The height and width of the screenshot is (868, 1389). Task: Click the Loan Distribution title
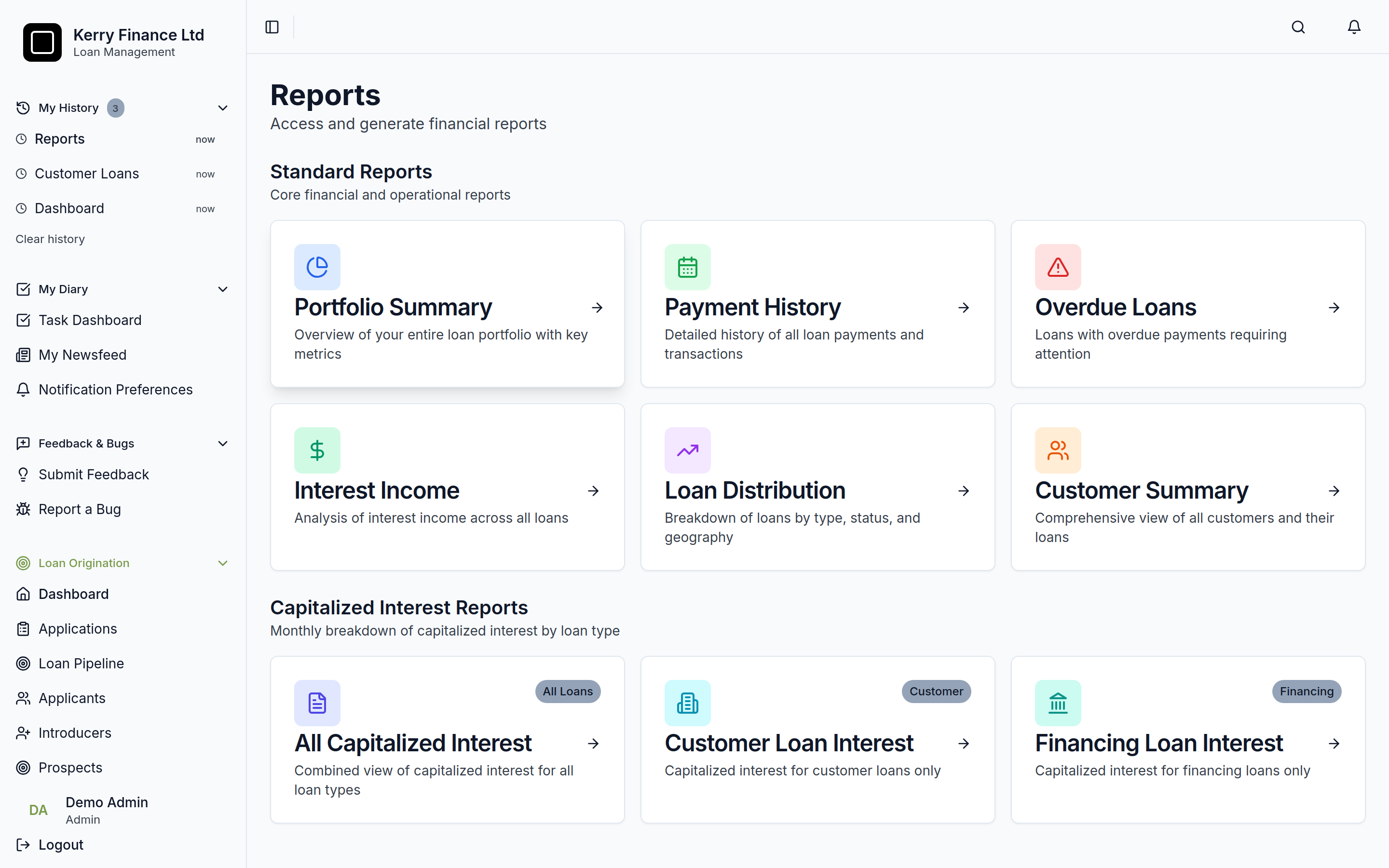click(755, 491)
